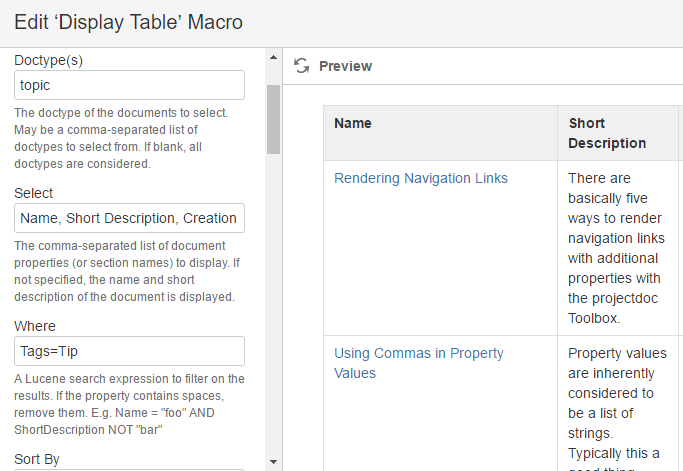The height and width of the screenshot is (471, 683).
Task: Click the 'Select' field label
Action: click(34, 193)
